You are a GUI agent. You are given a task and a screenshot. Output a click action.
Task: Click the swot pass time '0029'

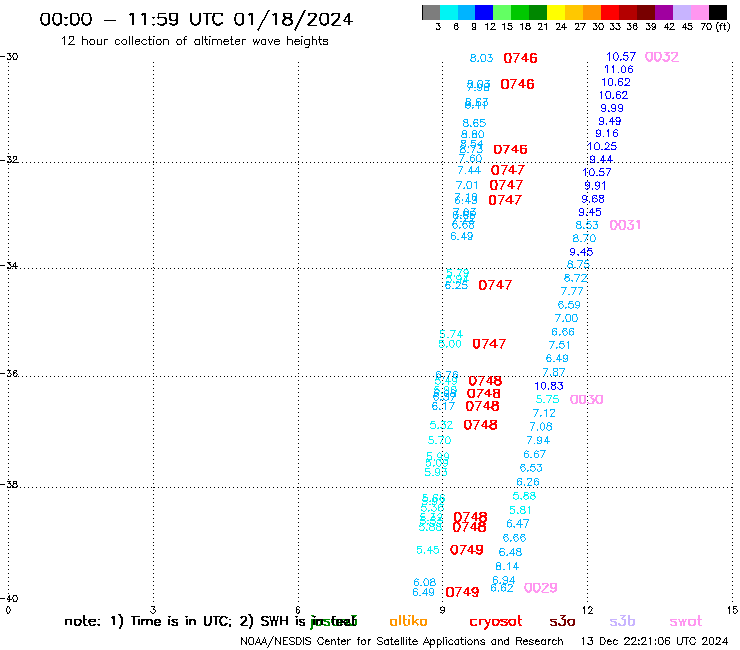coord(541,588)
